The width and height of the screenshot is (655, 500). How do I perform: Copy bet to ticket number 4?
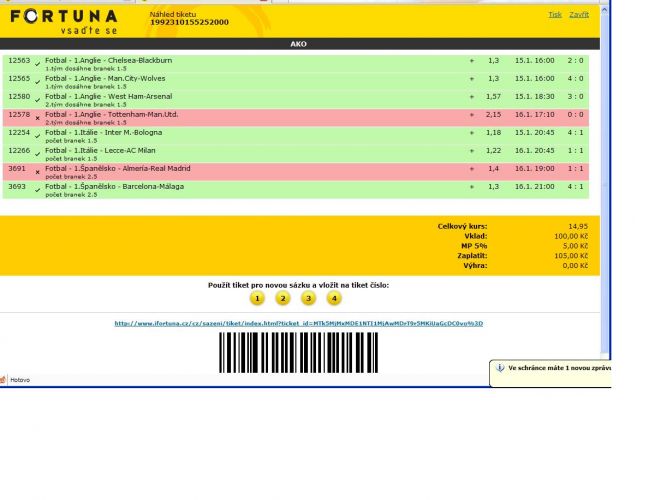click(x=334, y=298)
